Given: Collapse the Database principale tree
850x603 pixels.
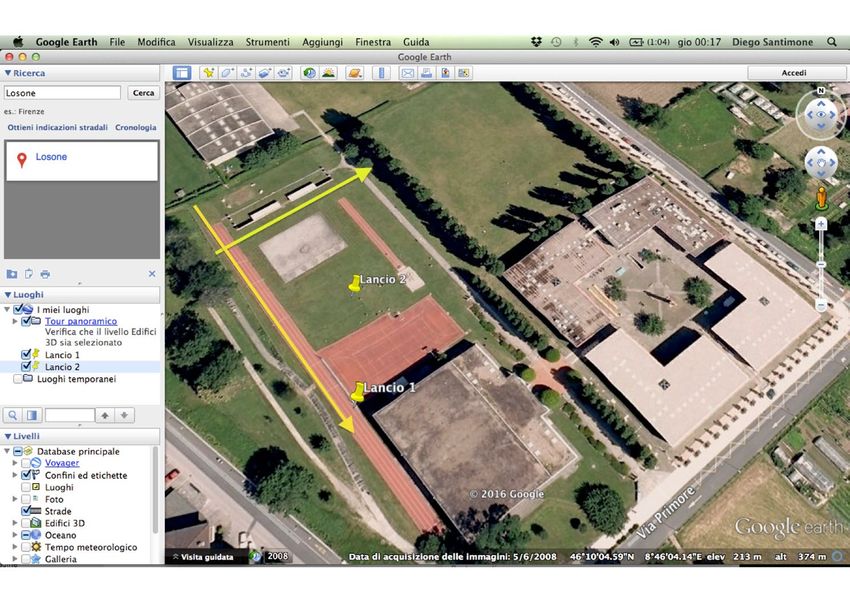Looking at the screenshot, I should [6, 451].
